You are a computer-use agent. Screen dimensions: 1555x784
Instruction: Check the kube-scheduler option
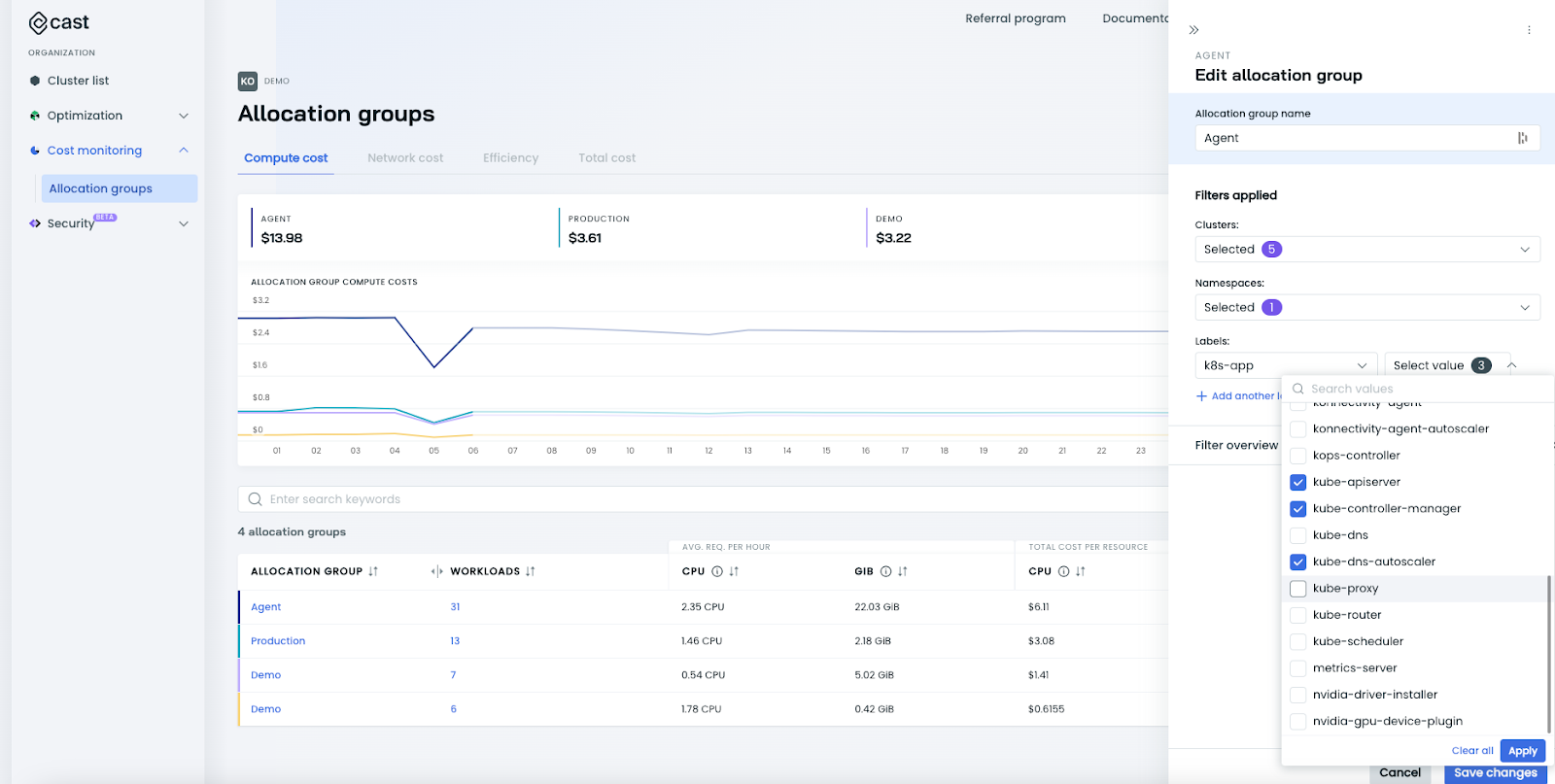(x=1298, y=641)
